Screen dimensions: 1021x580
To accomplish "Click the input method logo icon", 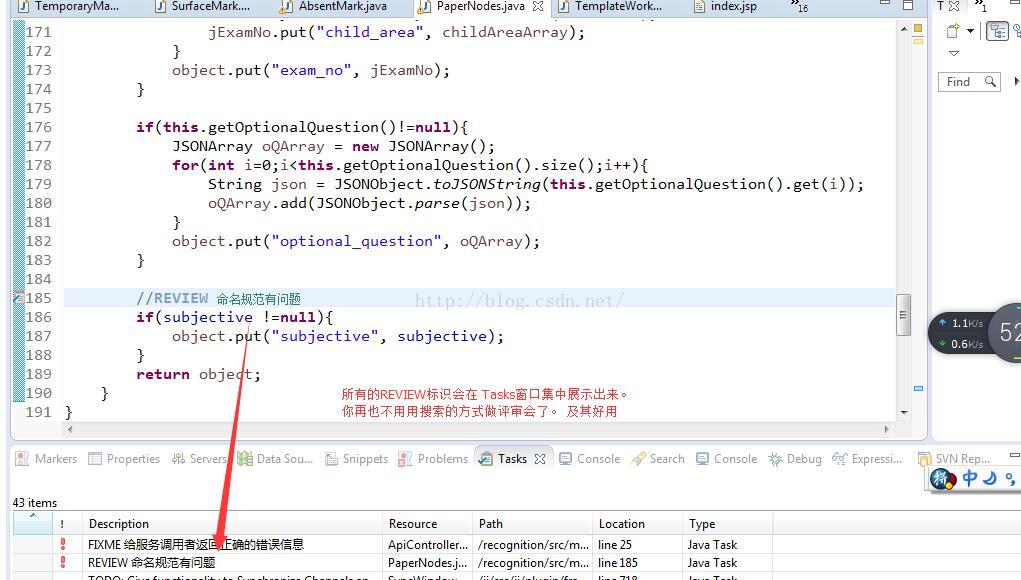I will [943, 479].
